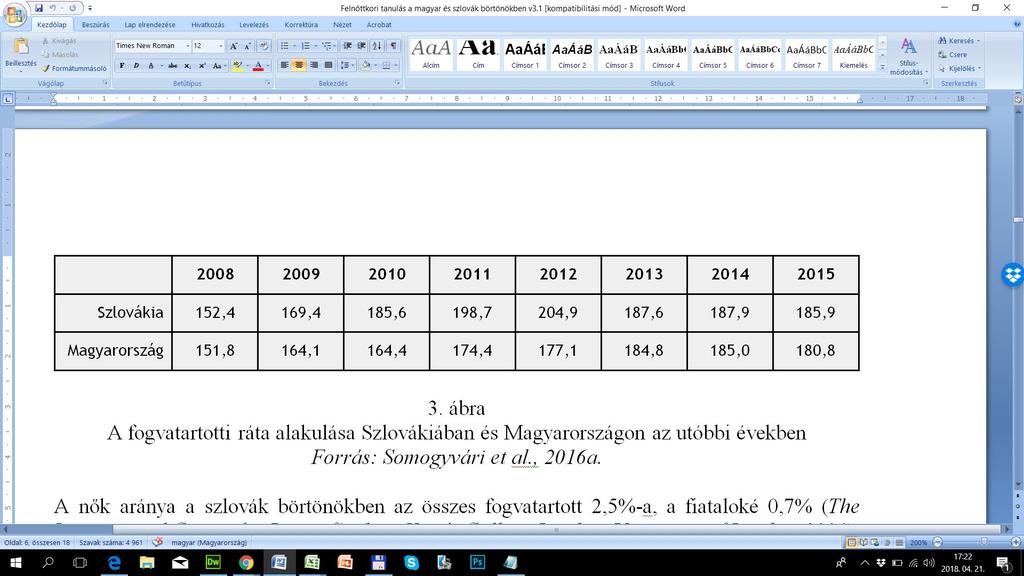The height and width of the screenshot is (576, 1024).
Task: Switch to the Korrektúra tab
Action: (301, 25)
